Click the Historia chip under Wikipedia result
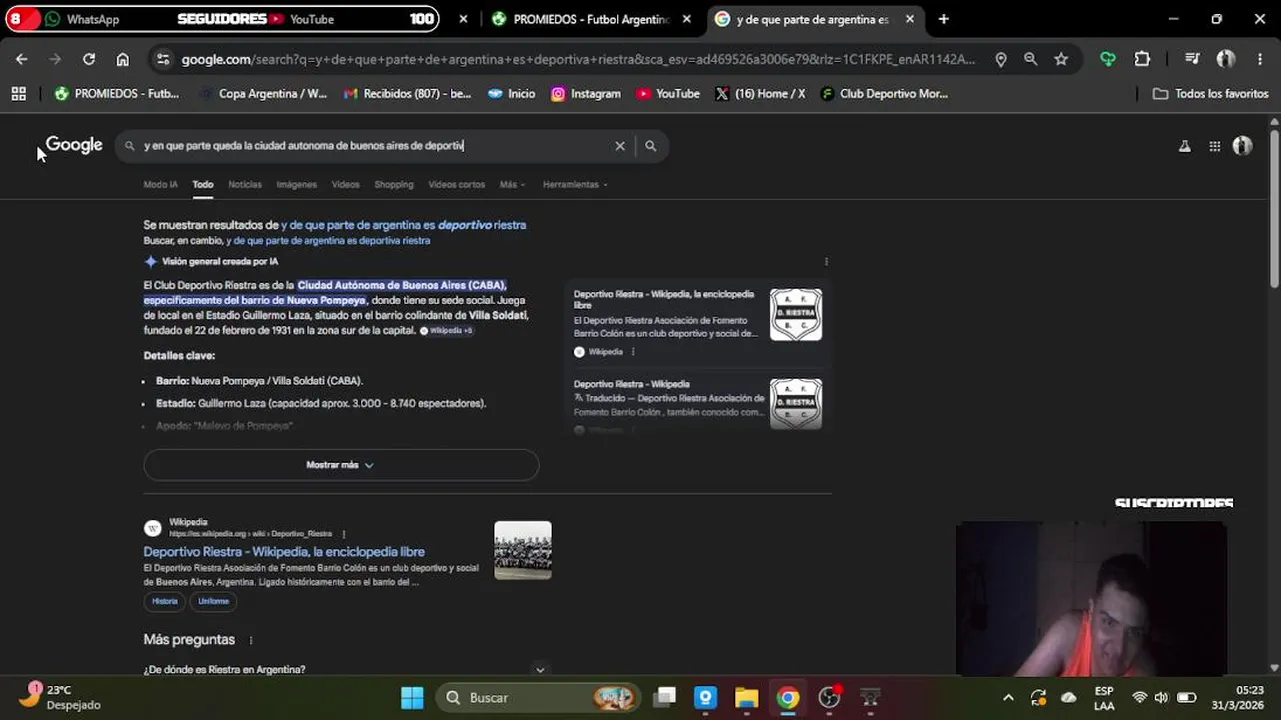Image resolution: width=1281 pixels, height=720 pixels. (x=165, y=601)
